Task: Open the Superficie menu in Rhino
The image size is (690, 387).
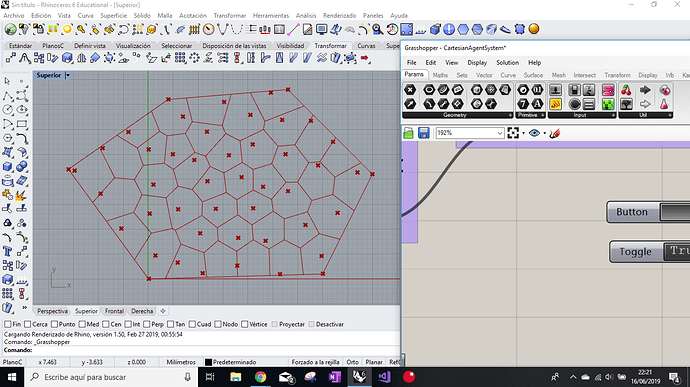Action: tap(114, 15)
